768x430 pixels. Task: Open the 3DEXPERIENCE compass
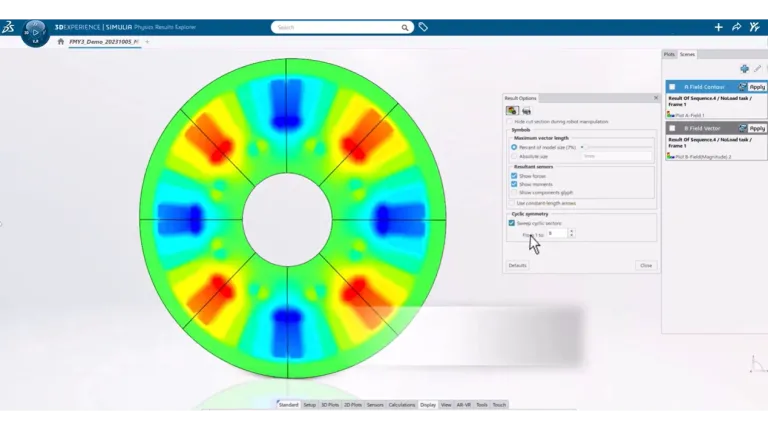coord(35,33)
